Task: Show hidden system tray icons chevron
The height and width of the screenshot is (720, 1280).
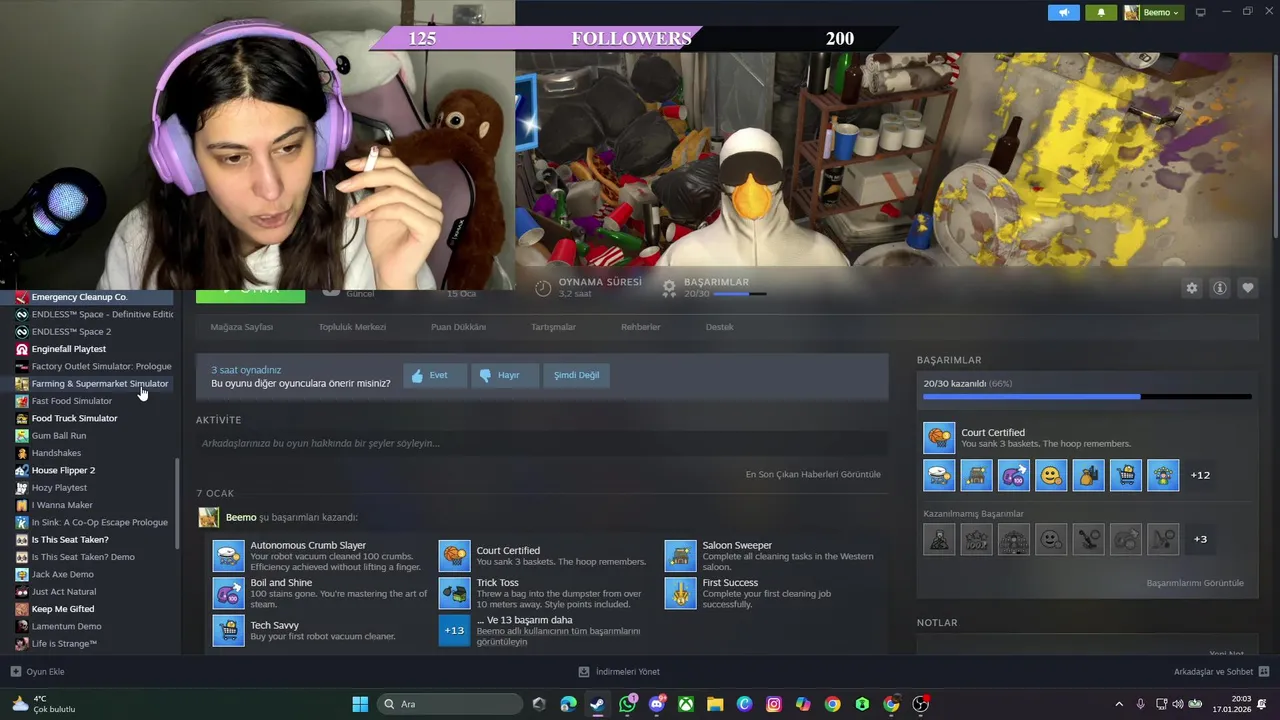Action: point(1119,704)
